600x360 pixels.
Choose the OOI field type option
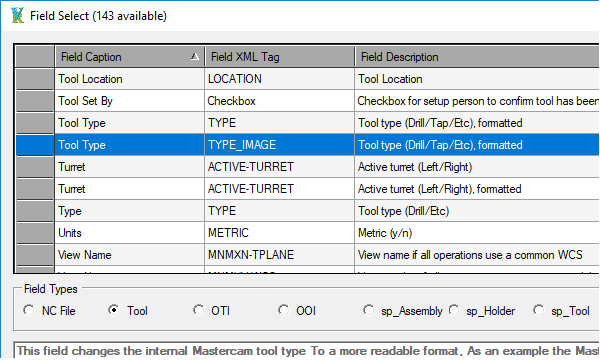pyautogui.click(x=284, y=310)
